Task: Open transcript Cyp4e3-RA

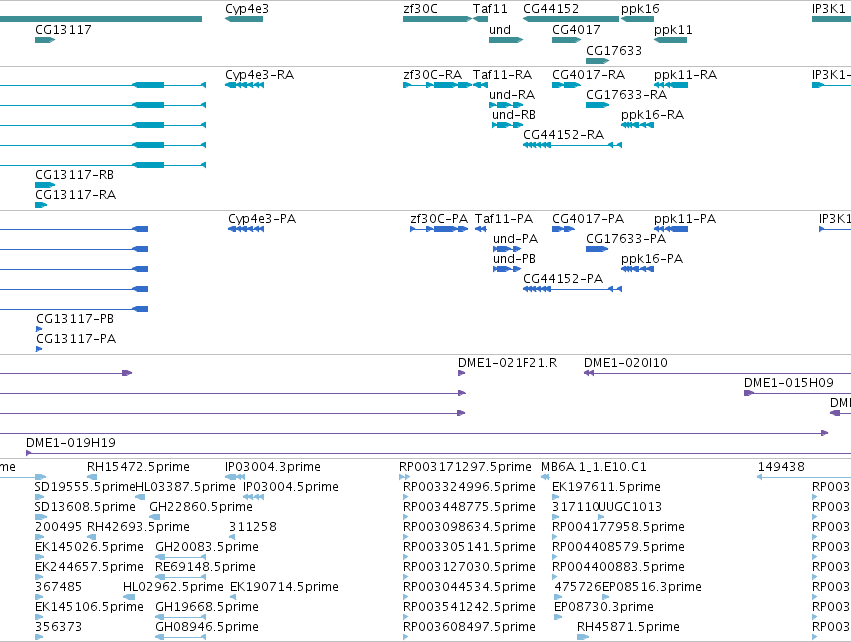Action: 244,85
